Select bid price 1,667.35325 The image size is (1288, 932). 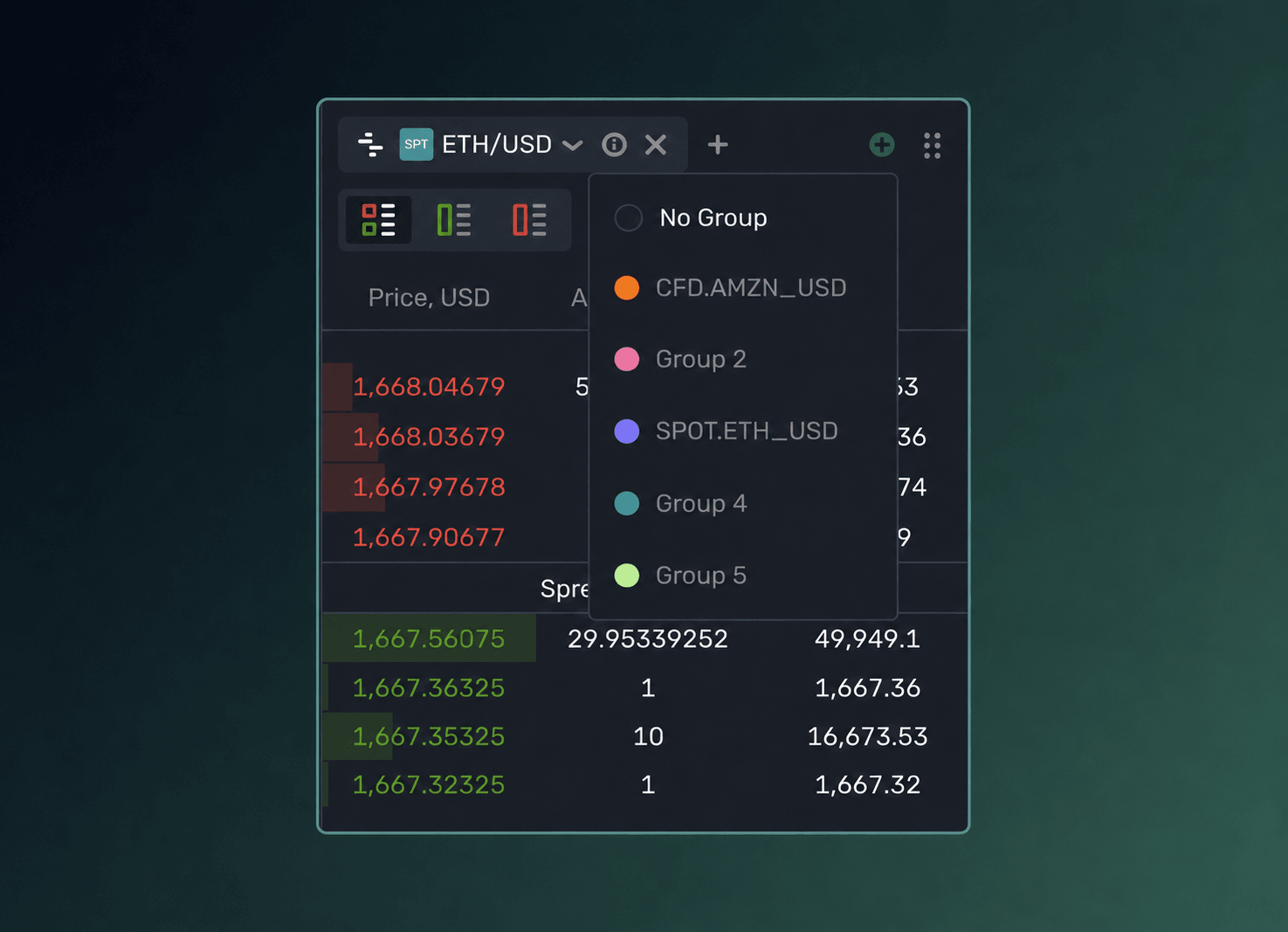(x=429, y=736)
